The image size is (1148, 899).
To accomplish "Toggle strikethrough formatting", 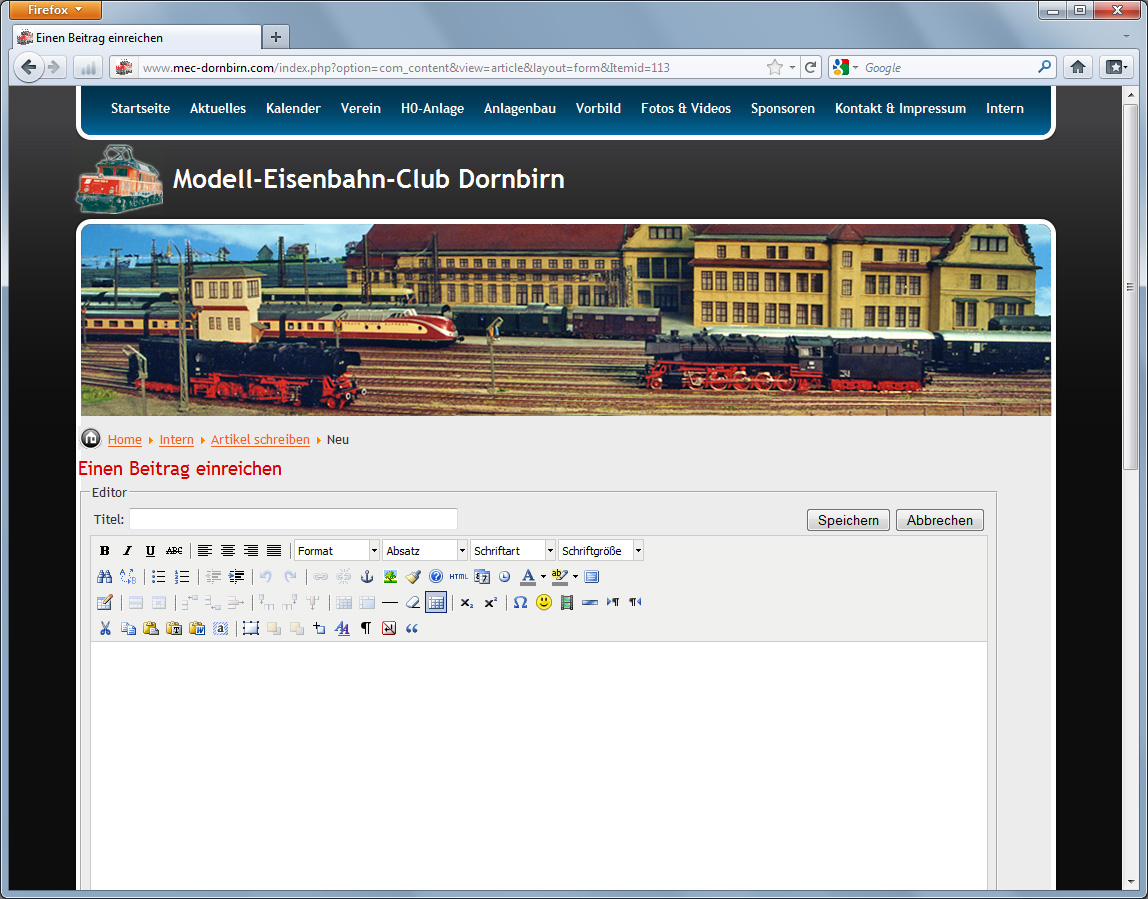I will coord(174,551).
